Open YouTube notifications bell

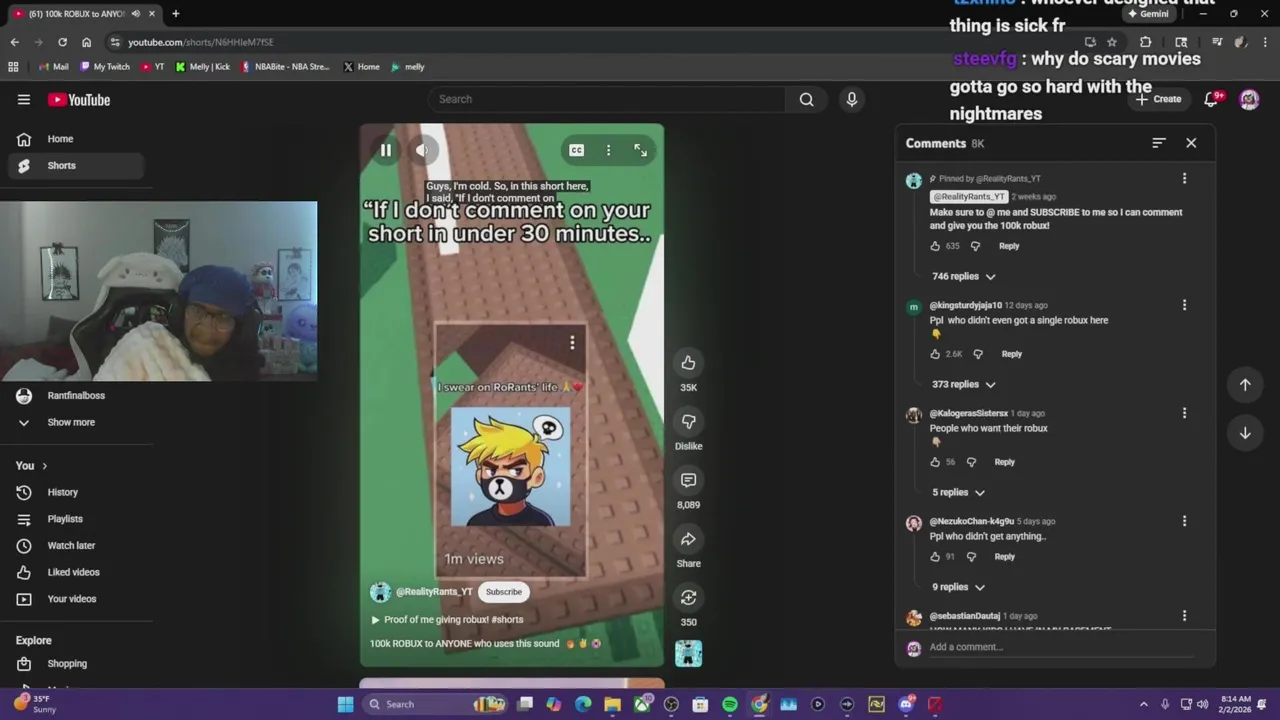coord(1212,98)
